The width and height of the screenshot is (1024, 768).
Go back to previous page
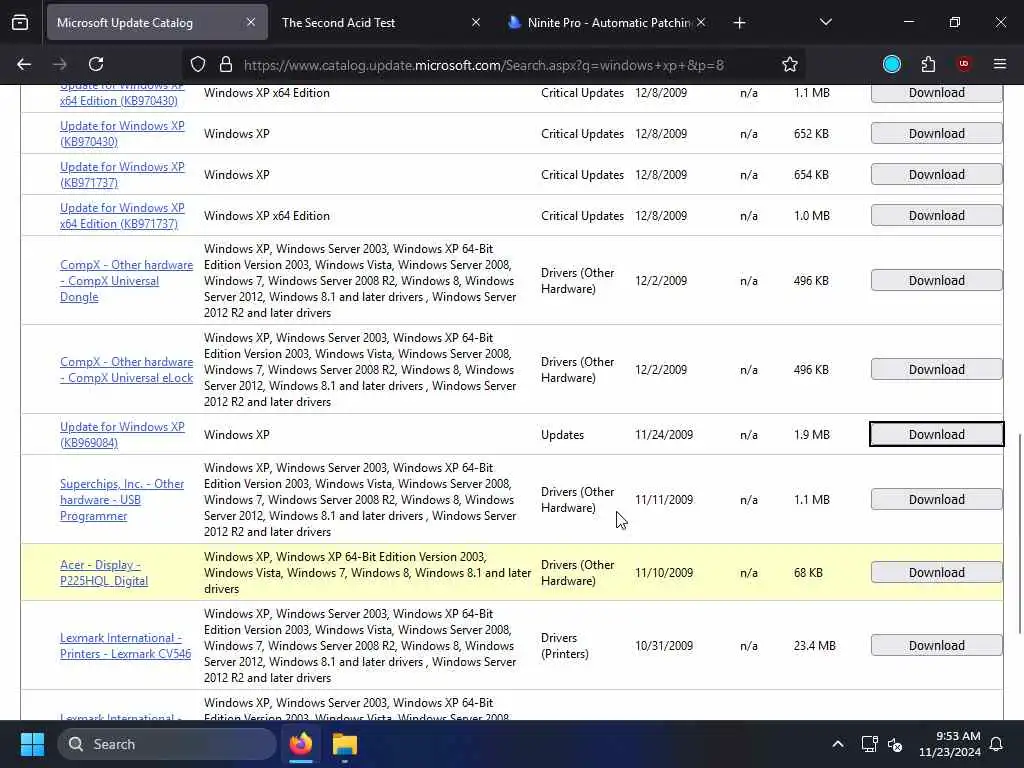tap(24, 64)
